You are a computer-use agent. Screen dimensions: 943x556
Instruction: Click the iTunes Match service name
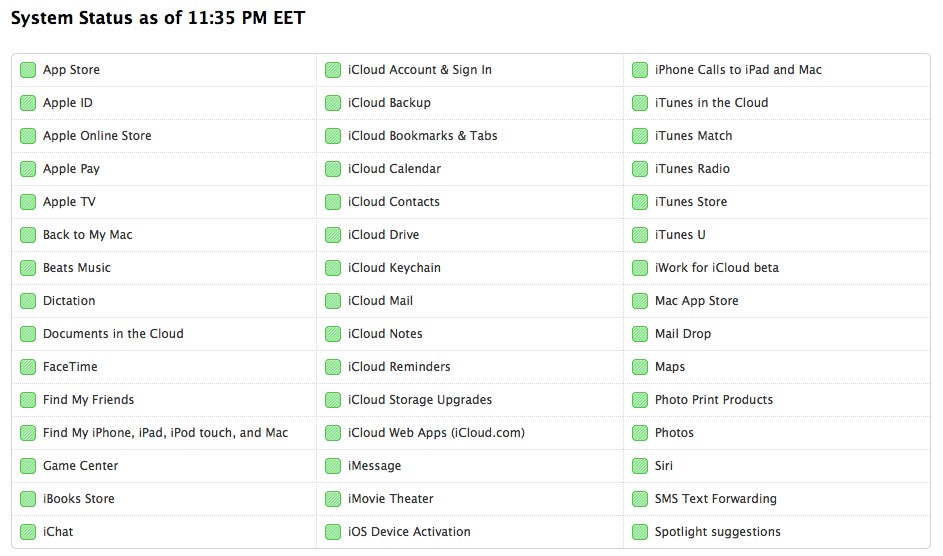click(x=693, y=136)
